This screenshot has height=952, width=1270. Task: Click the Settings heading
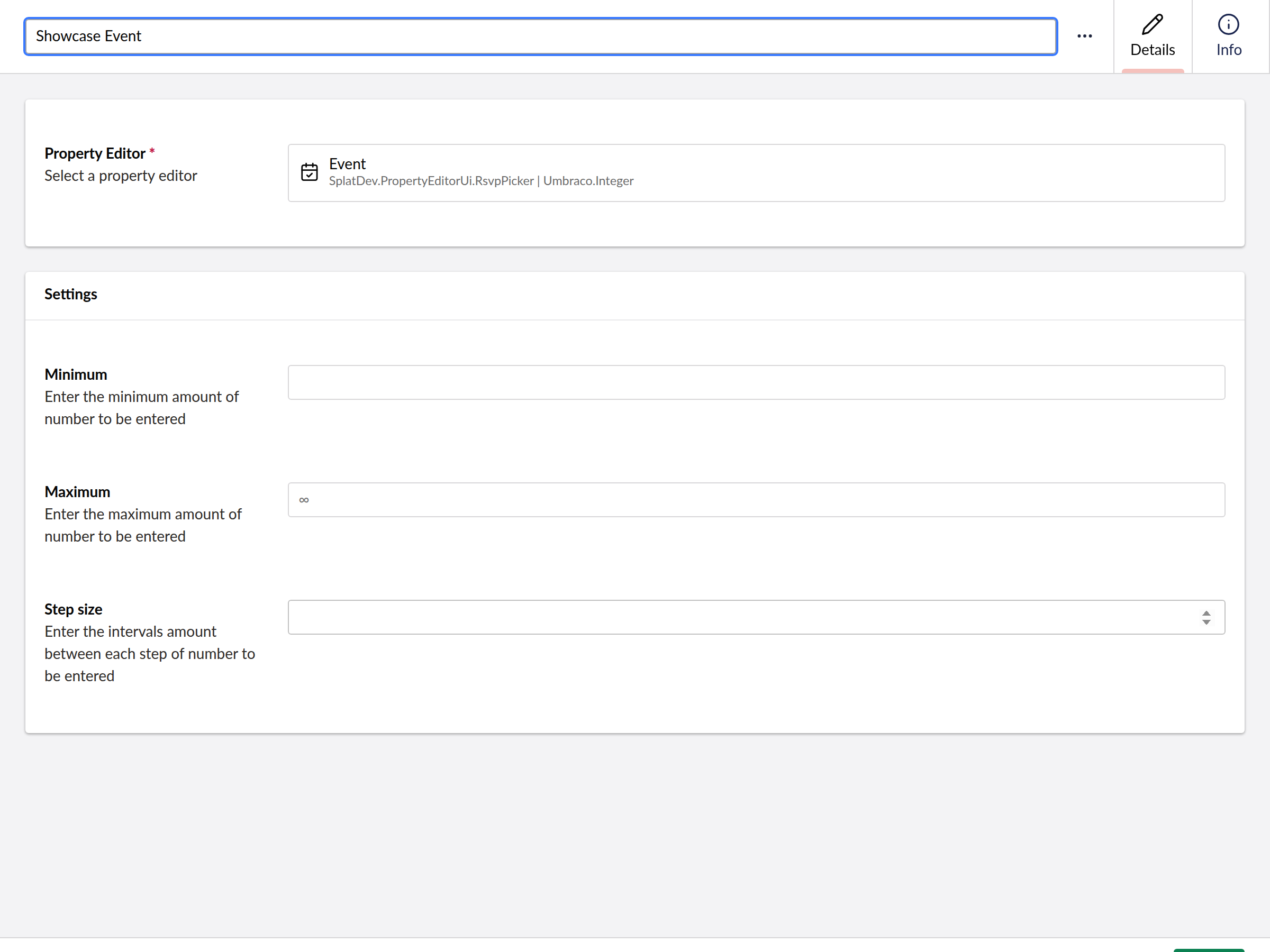(70, 295)
